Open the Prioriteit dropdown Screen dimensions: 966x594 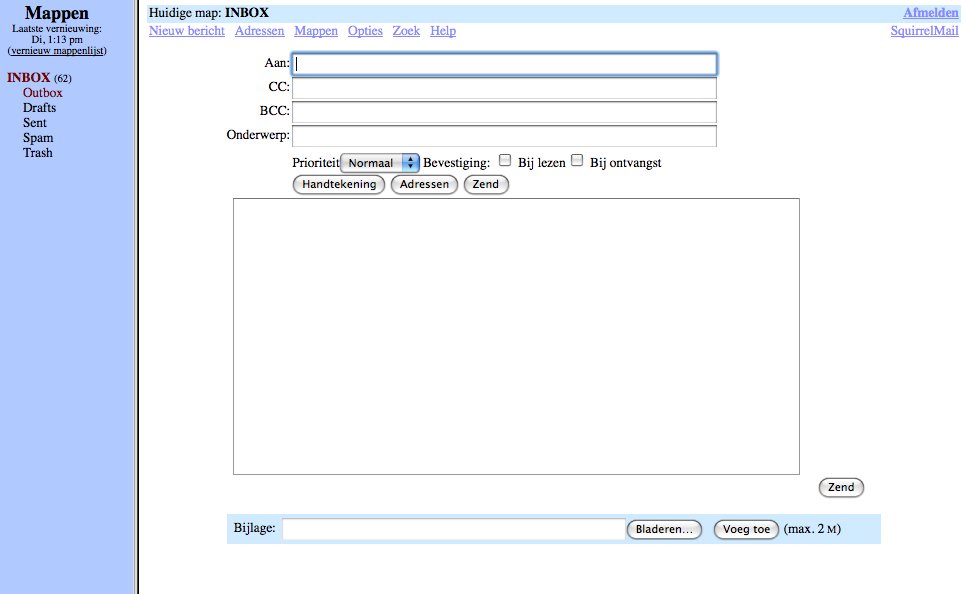(380, 163)
